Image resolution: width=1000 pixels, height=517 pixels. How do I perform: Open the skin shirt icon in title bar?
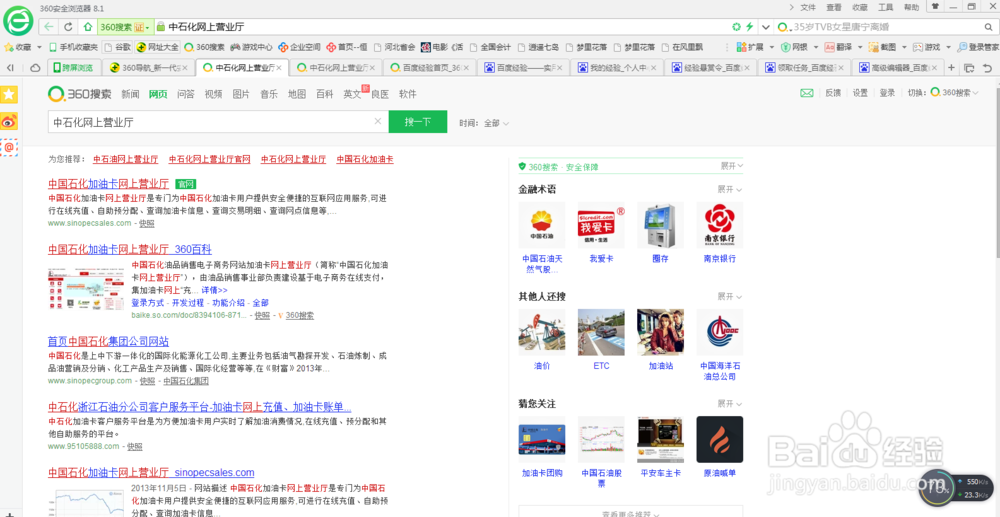click(934, 6)
